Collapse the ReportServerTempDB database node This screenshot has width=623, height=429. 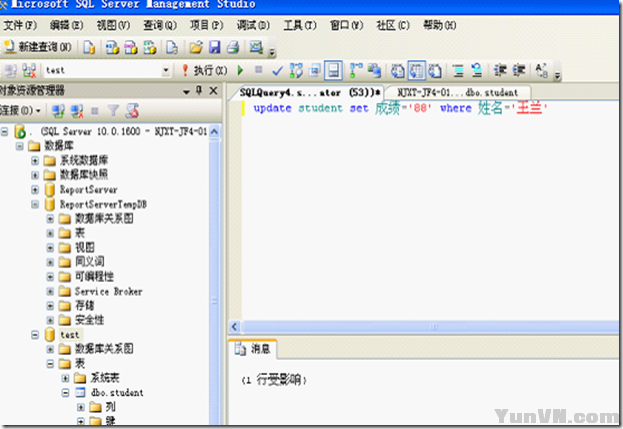(x=35, y=205)
